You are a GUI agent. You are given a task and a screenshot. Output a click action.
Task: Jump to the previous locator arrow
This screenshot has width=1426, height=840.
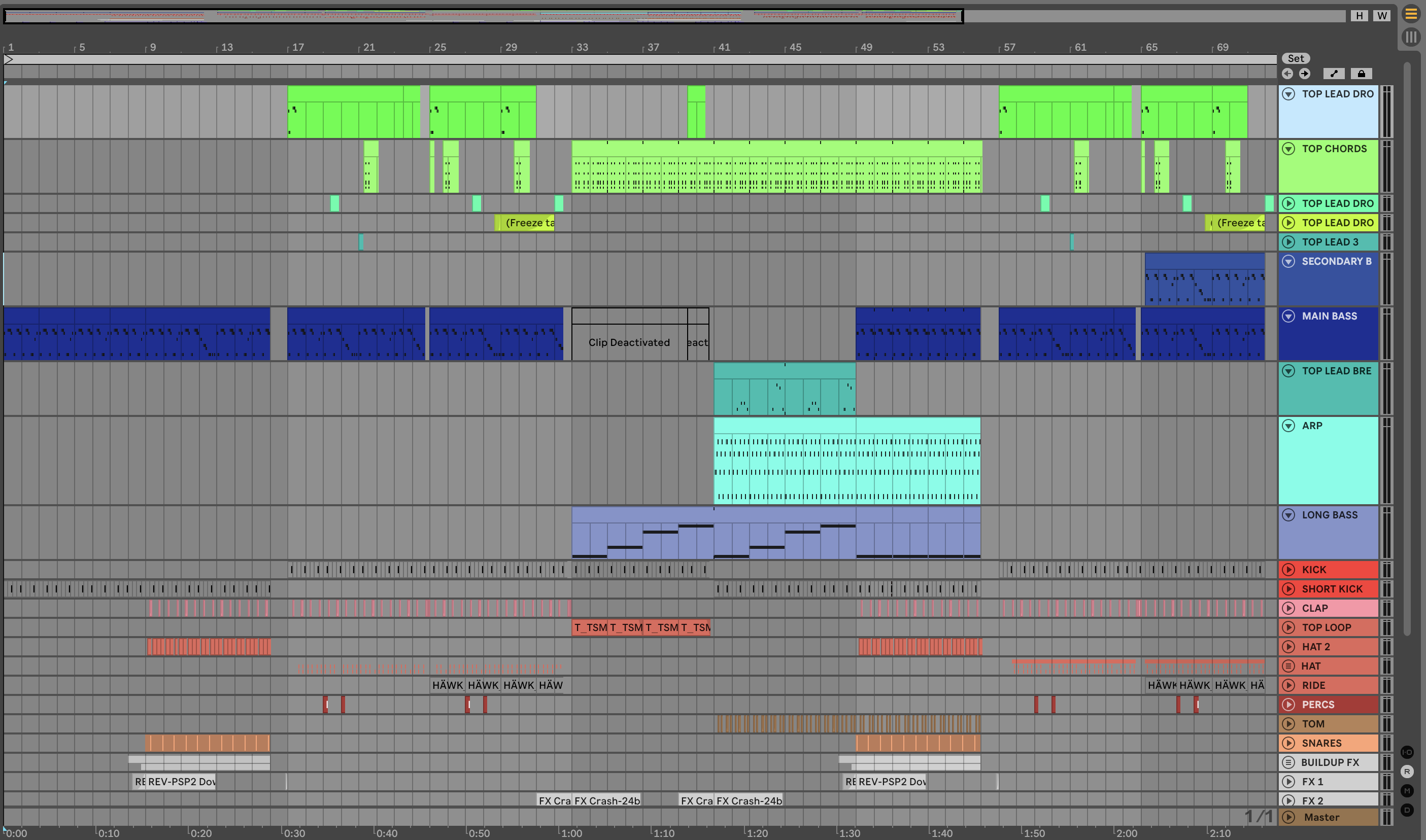1287,74
